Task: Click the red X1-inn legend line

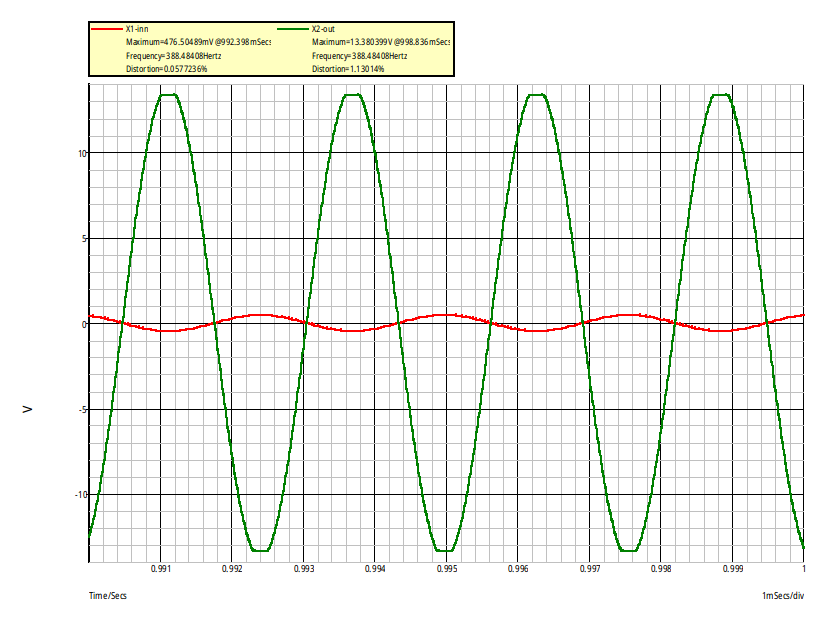Action: pyautogui.click(x=107, y=29)
